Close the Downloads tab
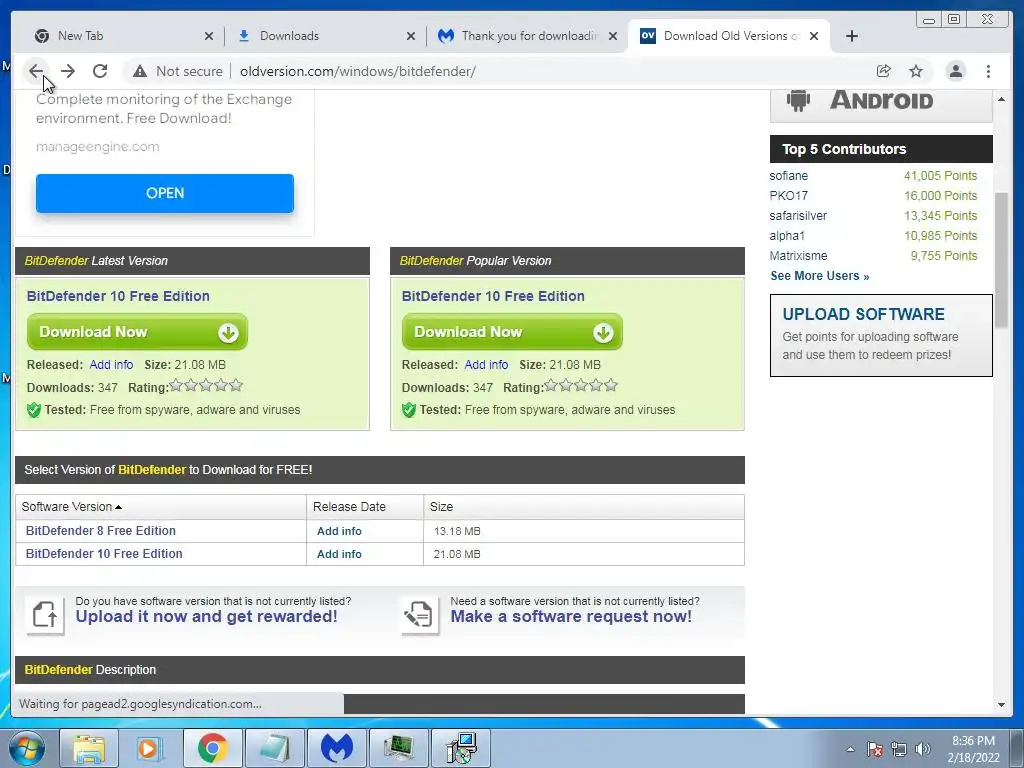The width and height of the screenshot is (1024, 768). pos(411,36)
